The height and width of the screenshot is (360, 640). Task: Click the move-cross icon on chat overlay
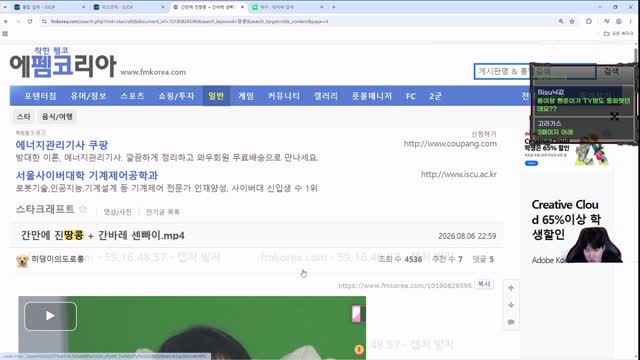614,116
